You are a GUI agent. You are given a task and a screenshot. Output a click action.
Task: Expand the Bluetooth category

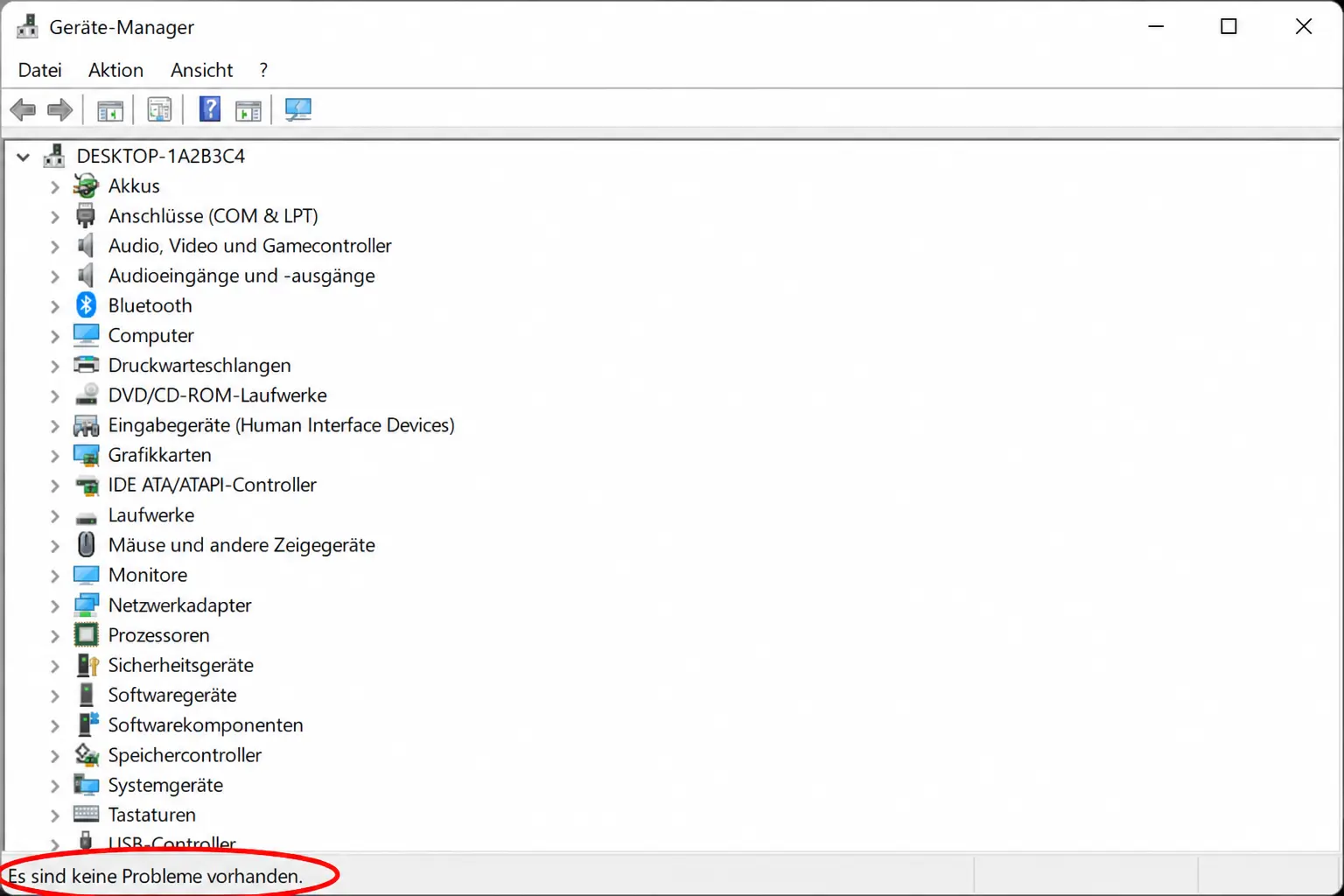[x=55, y=306]
